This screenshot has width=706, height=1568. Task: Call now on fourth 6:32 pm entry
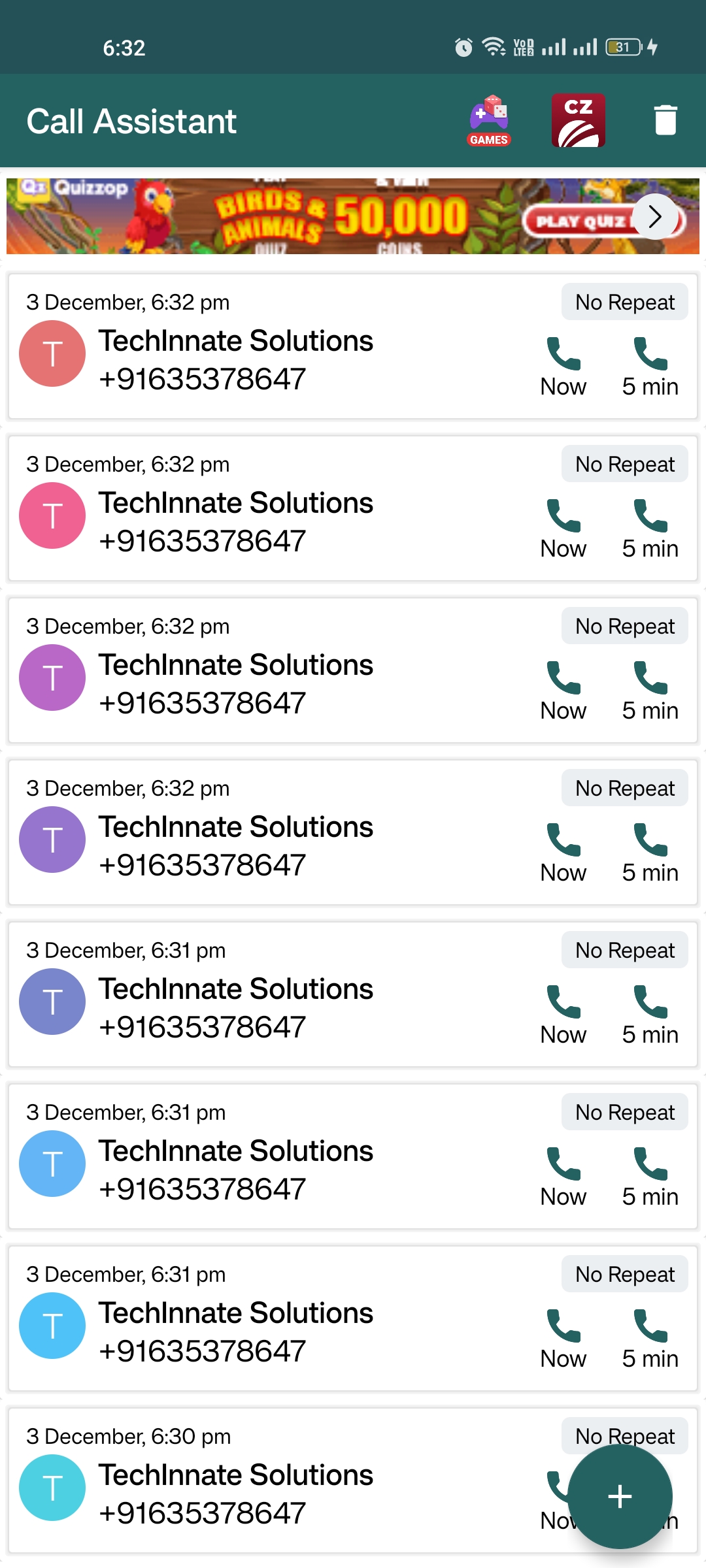tap(563, 853)
